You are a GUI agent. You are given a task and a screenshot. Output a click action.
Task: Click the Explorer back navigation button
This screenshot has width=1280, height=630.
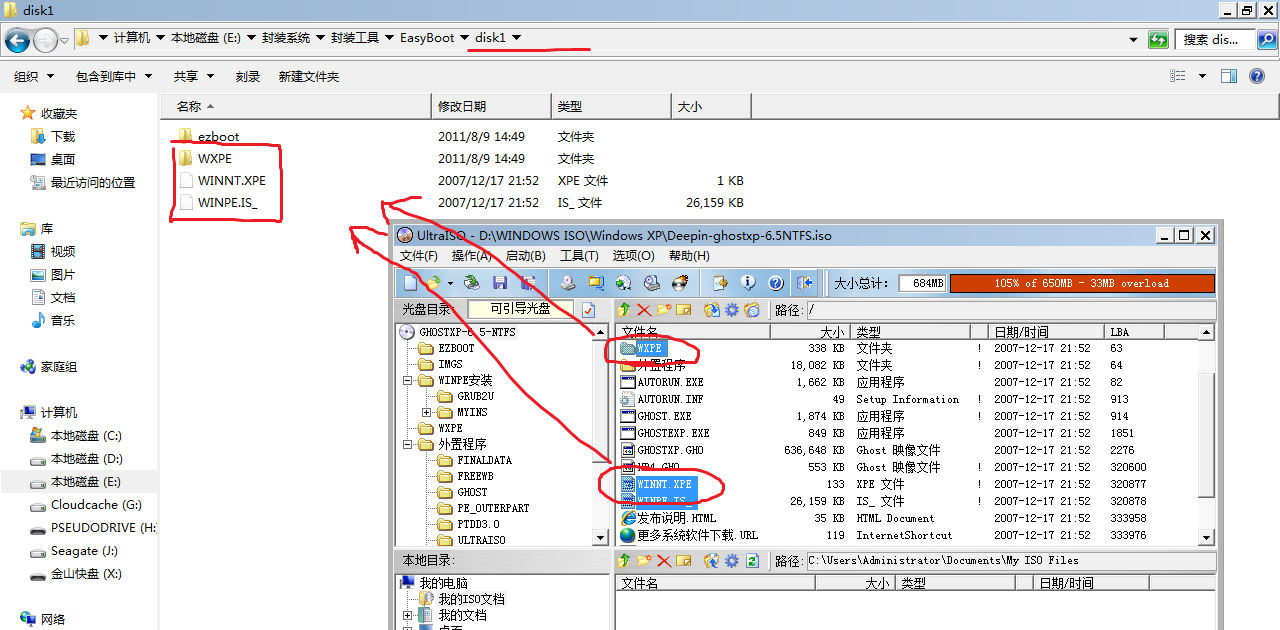[17, 40]
